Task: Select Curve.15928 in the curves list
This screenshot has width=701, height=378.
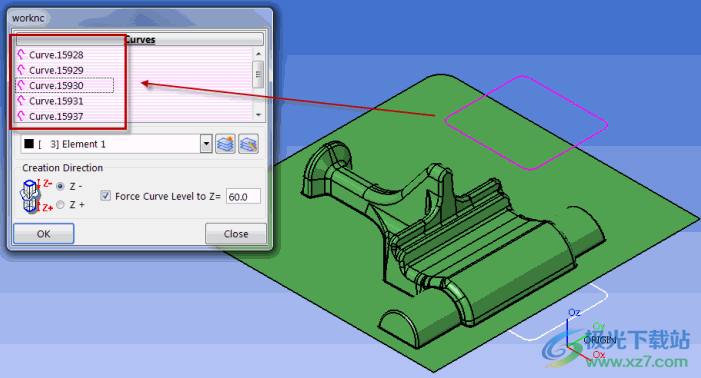Action: [x=56, y=55]
